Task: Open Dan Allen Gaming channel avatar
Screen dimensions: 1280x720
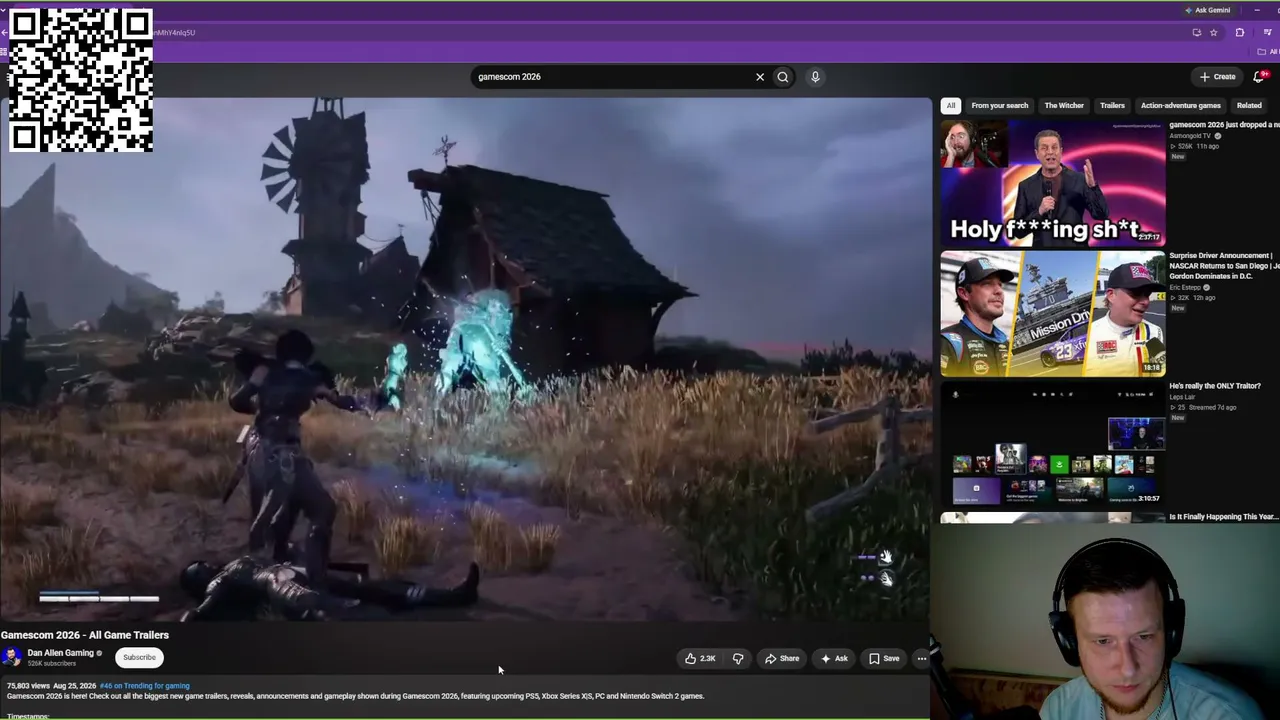Action: pyautogui.click(x=12, y=657)
